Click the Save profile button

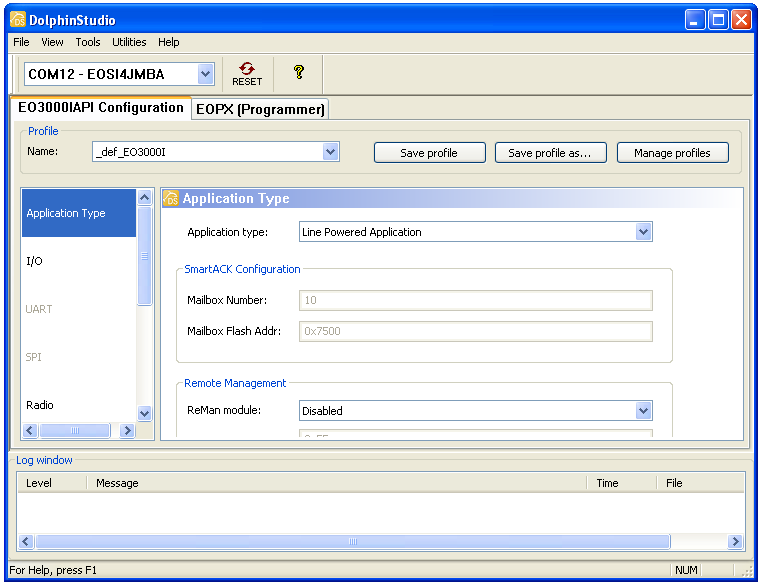[430, 153]
